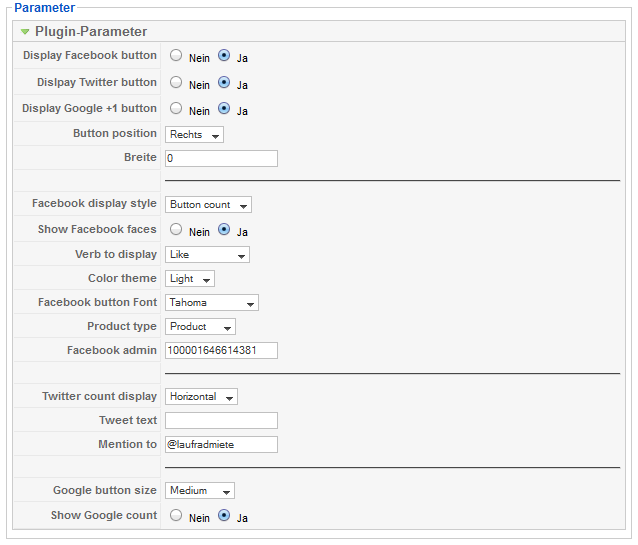Open the Button position dropdown
638x545 pixels.
(x=194, y=134)
